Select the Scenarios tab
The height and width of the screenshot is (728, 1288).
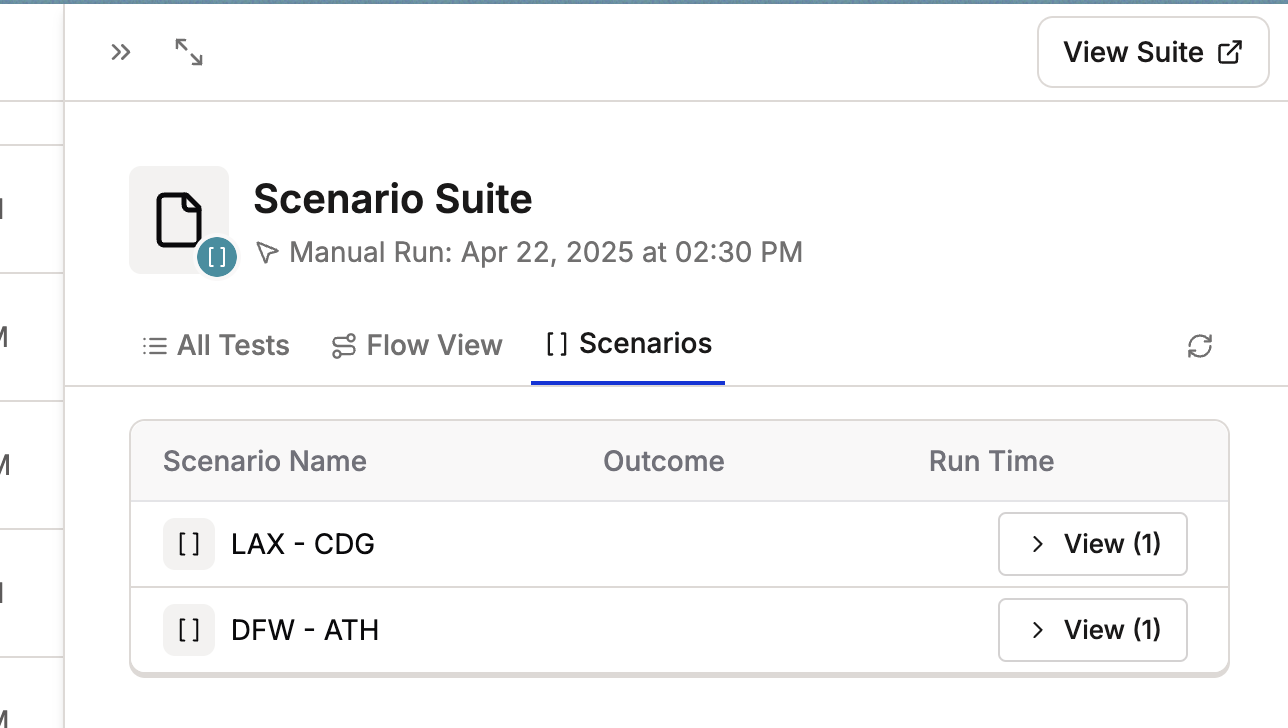pos(628,344)
